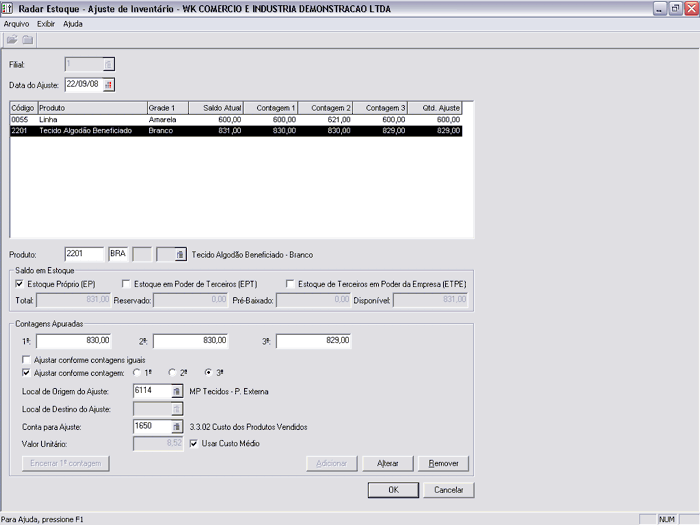Check Ajustar conforme contagens iguais
Image resolution: width=700 pixels, height=525 pixels.
pyautogui.click(x=26, y=358)
